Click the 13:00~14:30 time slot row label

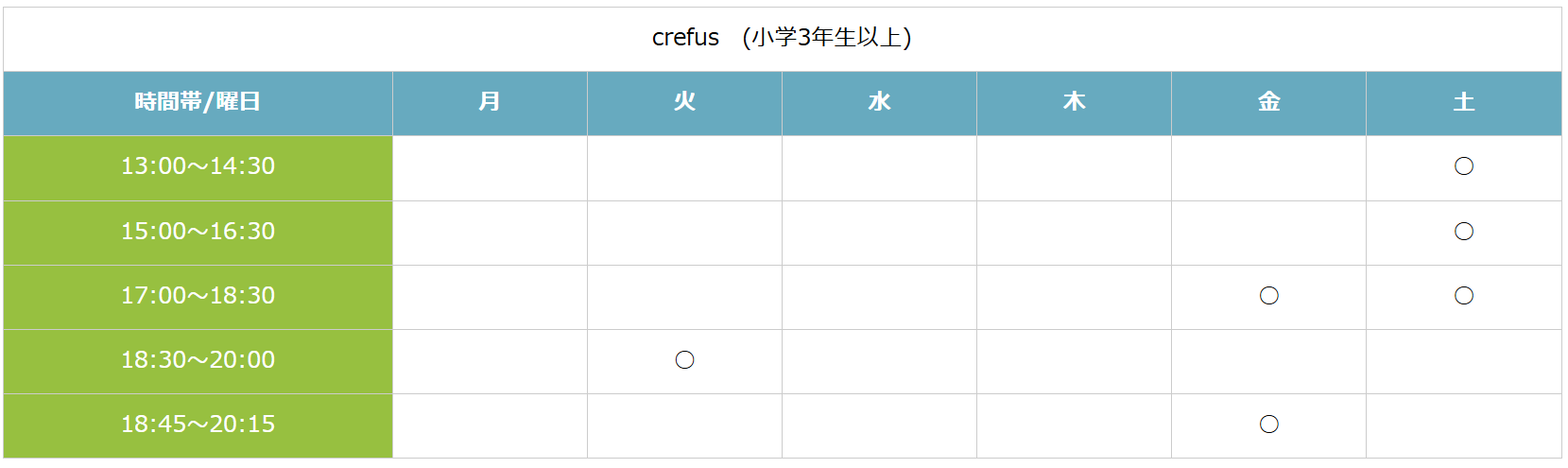click(198, 167)
